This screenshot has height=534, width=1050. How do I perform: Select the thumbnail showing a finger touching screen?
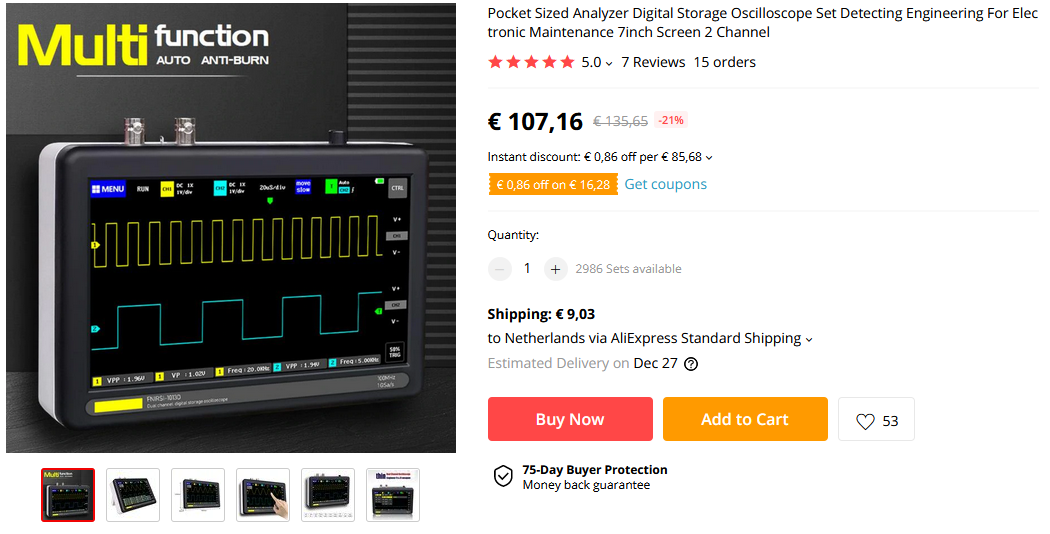point(262,494)
